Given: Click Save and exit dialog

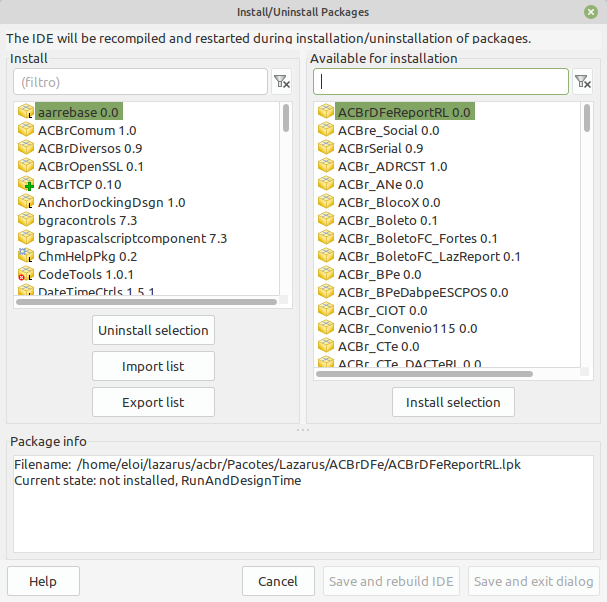Looking at the screenshot, I should pos(534,581).
